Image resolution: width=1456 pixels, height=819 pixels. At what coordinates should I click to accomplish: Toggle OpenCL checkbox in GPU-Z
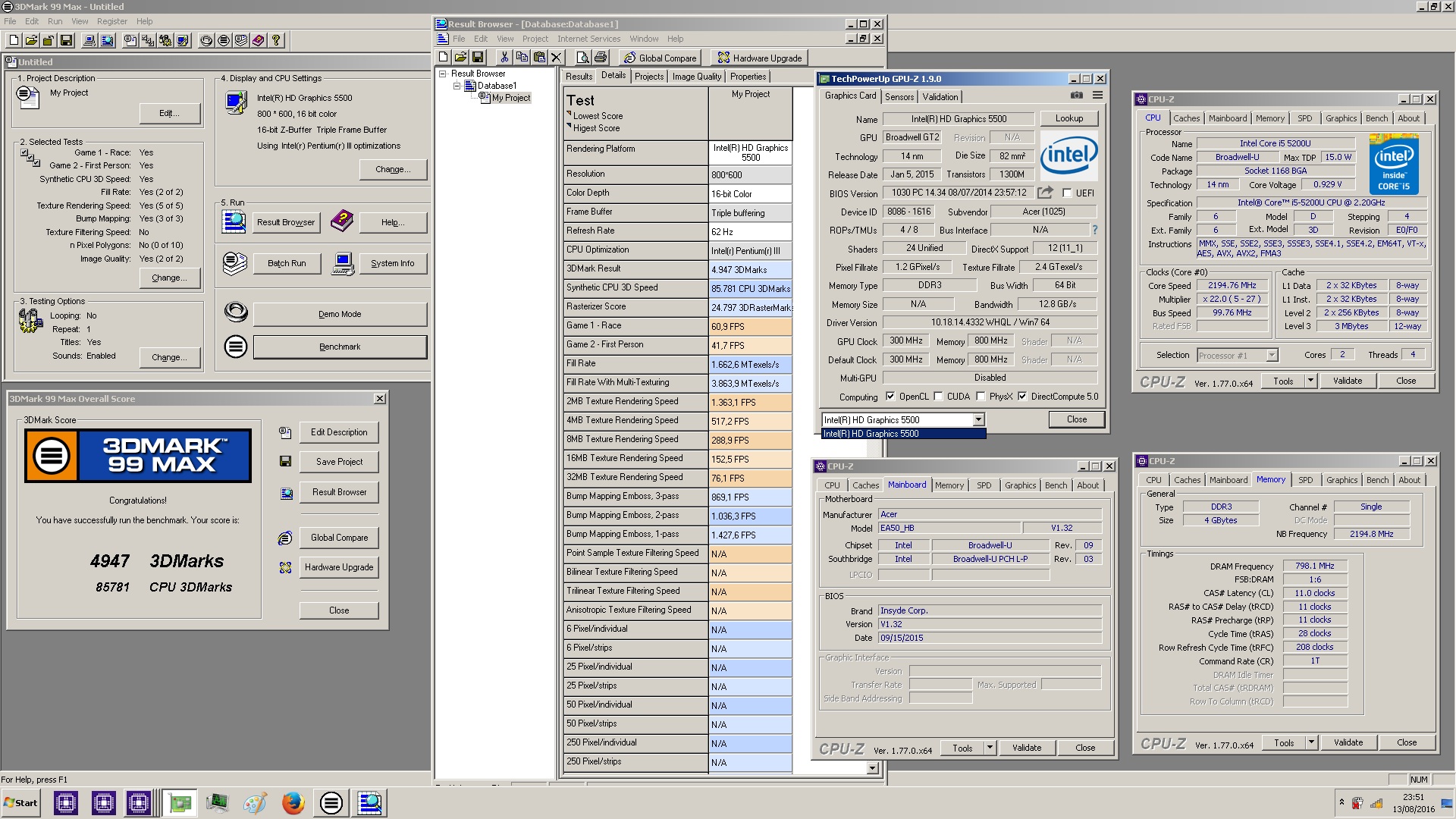[x=890, y=397]
